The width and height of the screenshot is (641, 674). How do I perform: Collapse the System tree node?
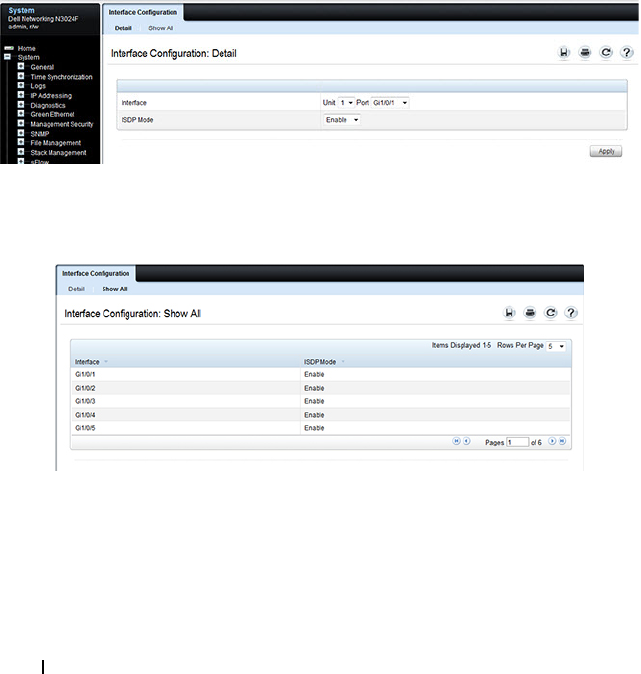[7, 57]
